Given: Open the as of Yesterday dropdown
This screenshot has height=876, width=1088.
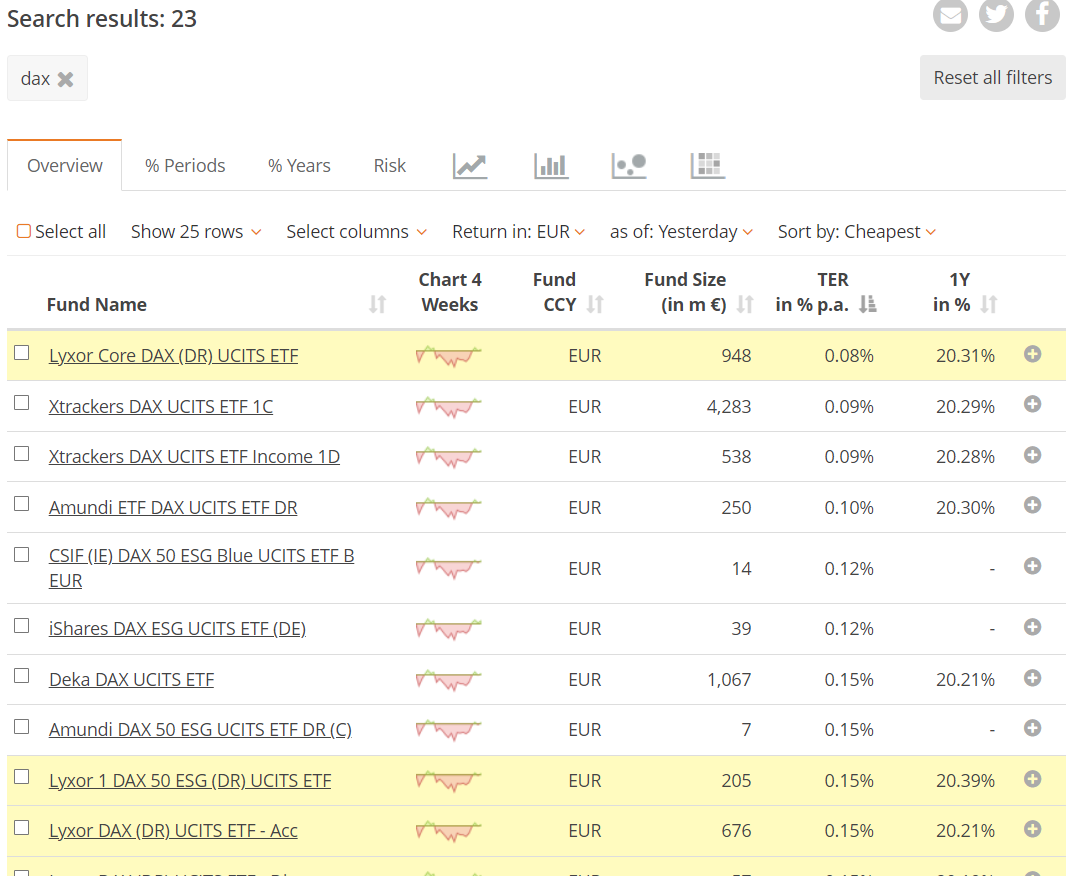Looking at the screenshot, I should [x=681, y=232].
